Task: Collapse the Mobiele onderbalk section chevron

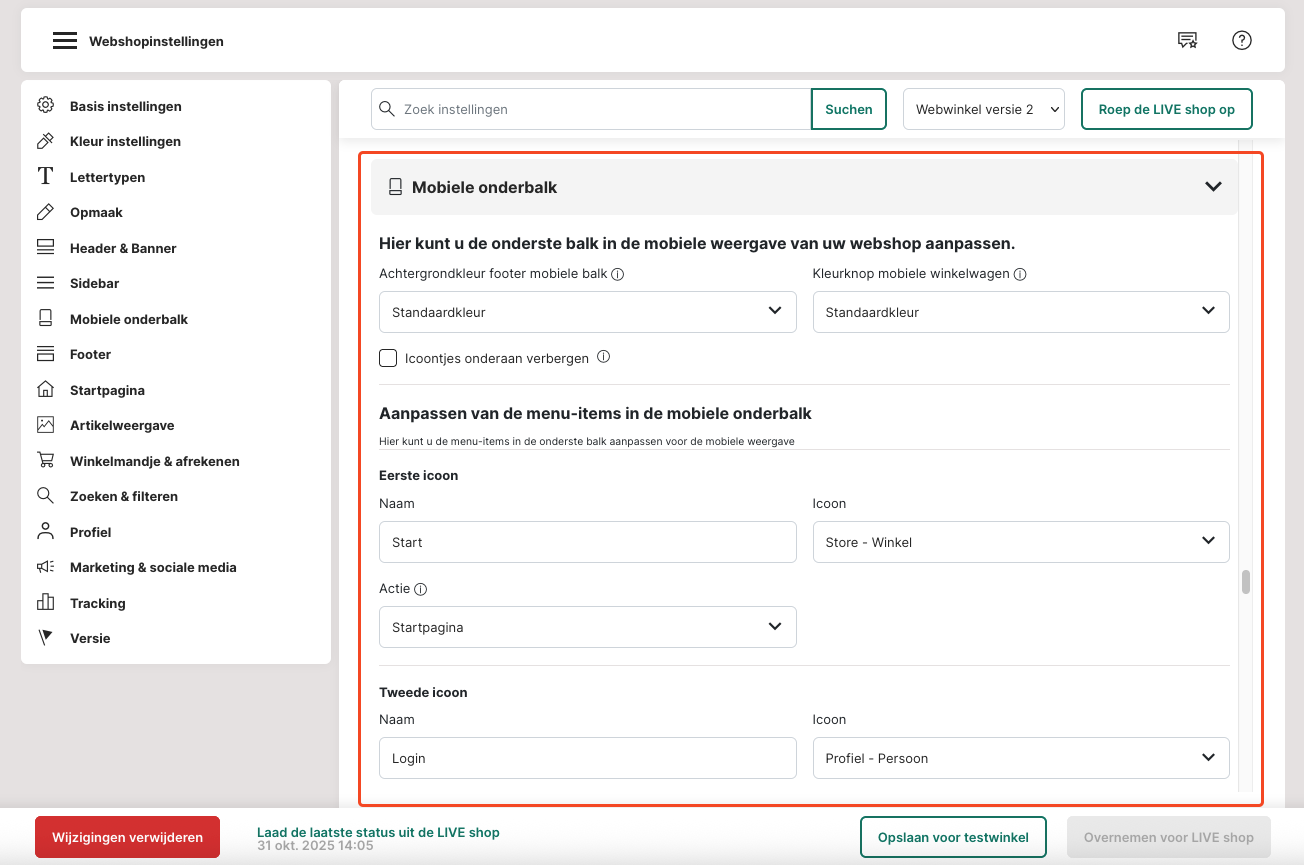Action: click(x=1213, y=187)
